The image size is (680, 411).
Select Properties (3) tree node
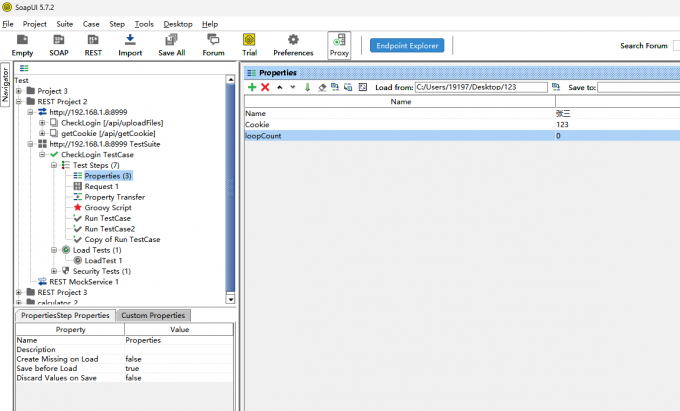[x=108, y=176]
